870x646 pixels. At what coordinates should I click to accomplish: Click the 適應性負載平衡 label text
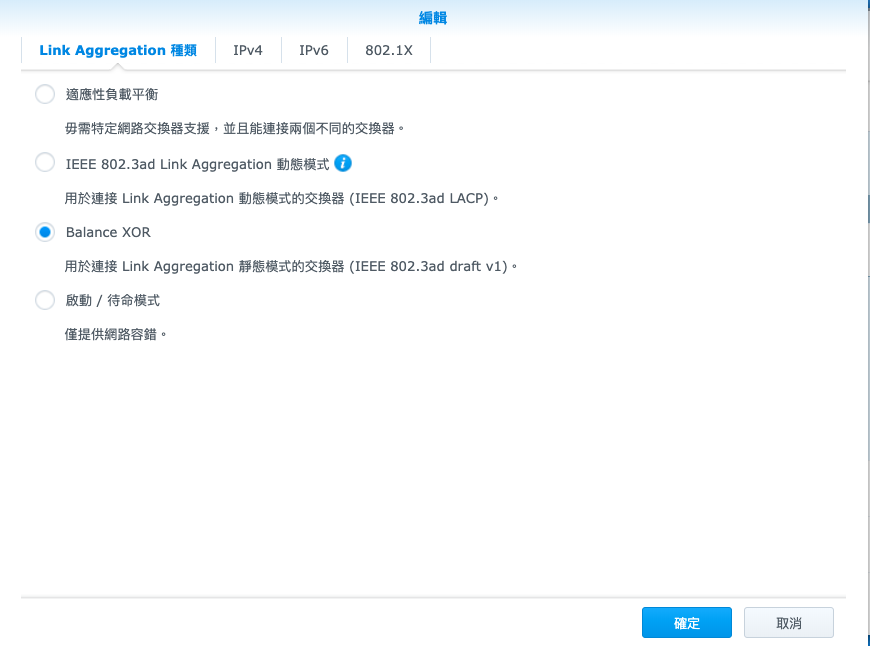coord(112,94)
